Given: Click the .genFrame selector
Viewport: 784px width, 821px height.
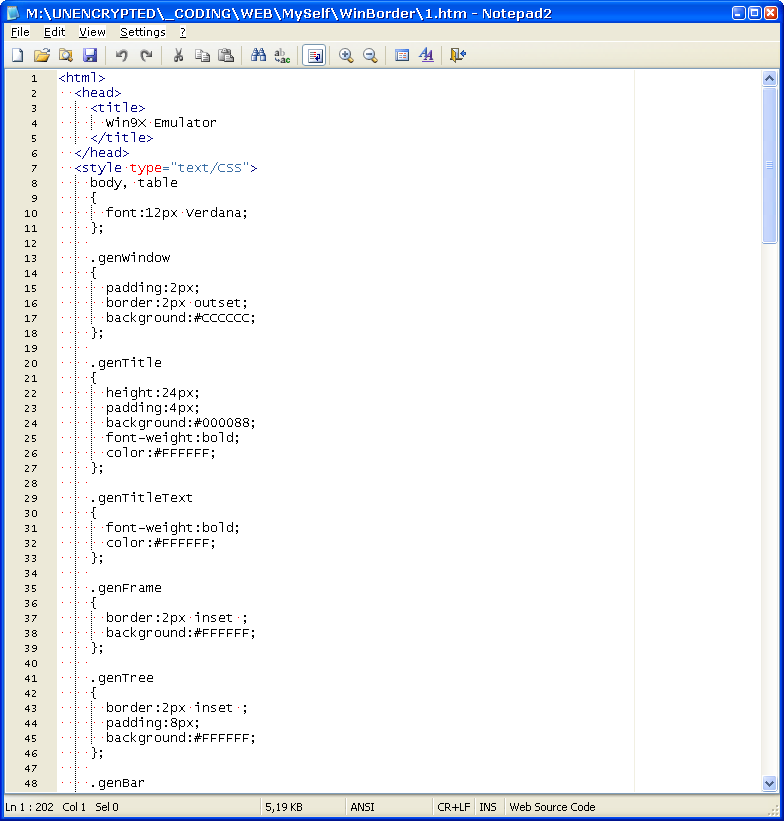Looking at the screenshot, I should [126, 588].
